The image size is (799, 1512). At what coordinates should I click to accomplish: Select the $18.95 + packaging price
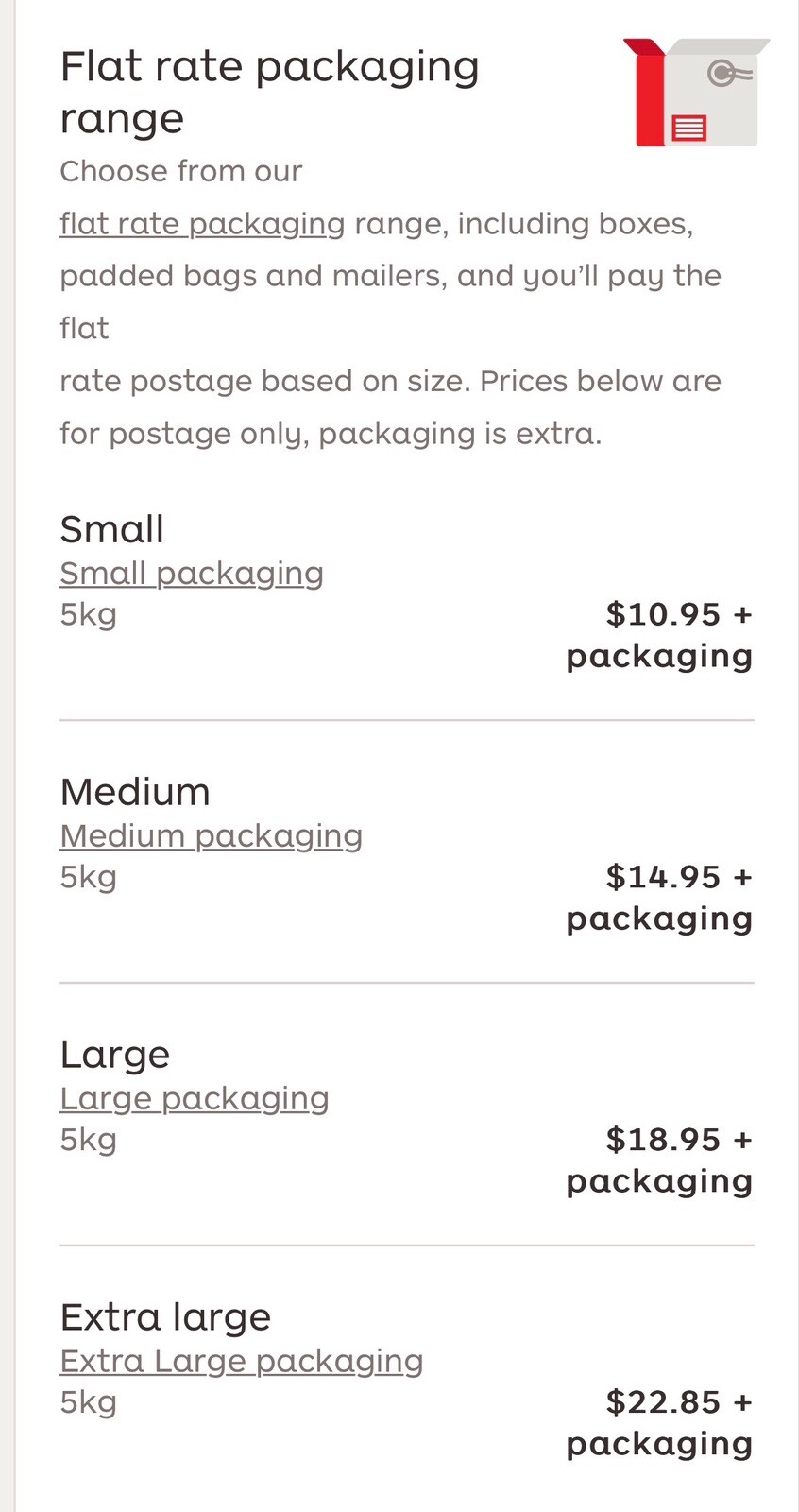(x=659, y=1160)
